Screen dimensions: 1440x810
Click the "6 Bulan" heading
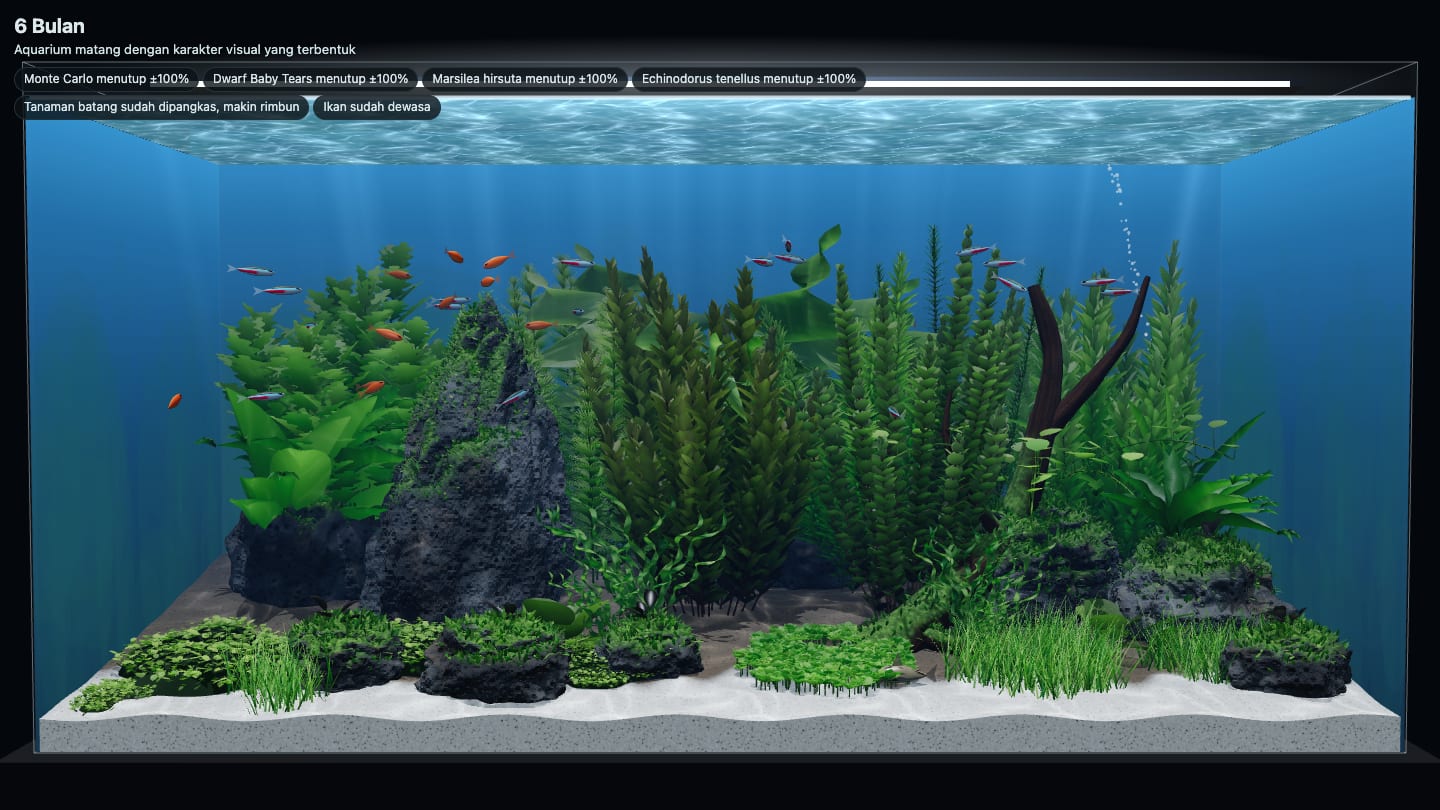point(49,26)
